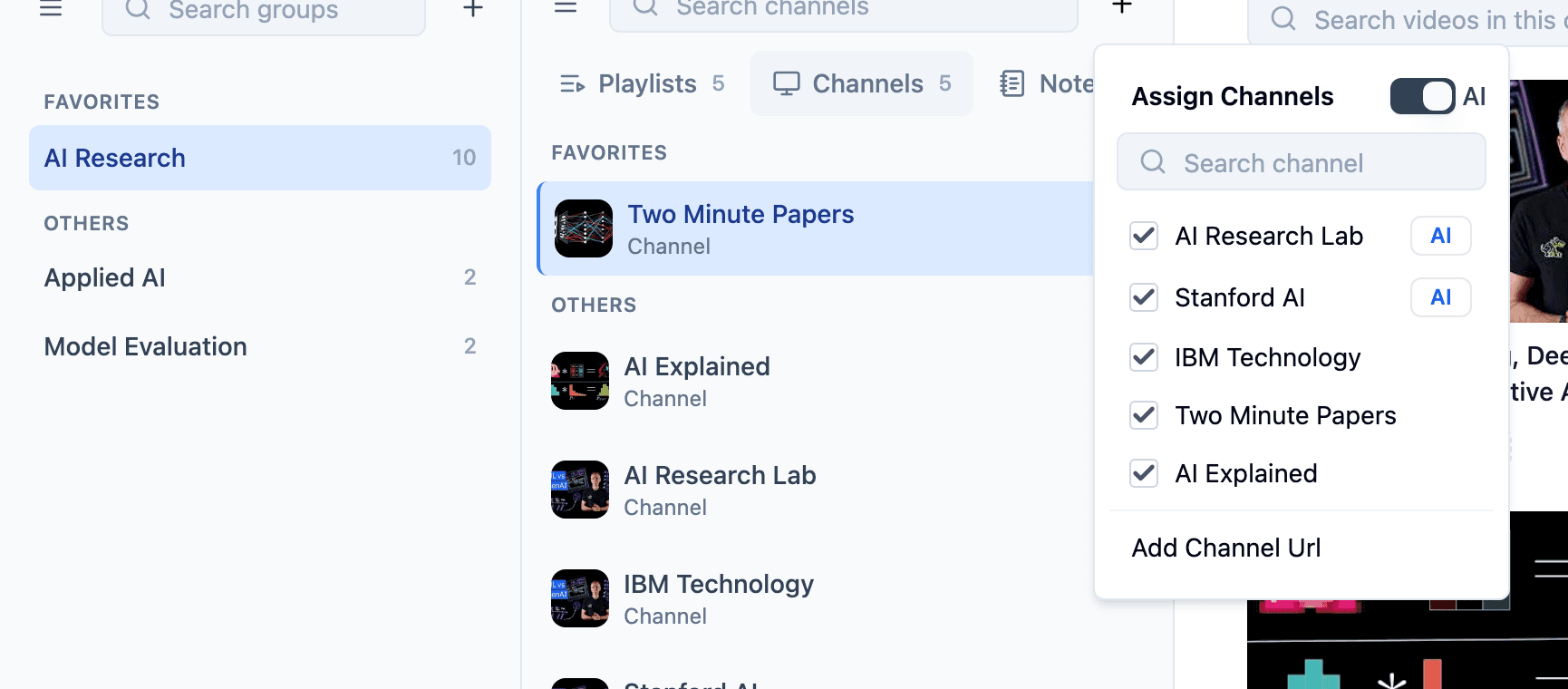Open the groups panel hamburger menu
The height and width of the screenshot is (689, 1568).
click(51, 9)
